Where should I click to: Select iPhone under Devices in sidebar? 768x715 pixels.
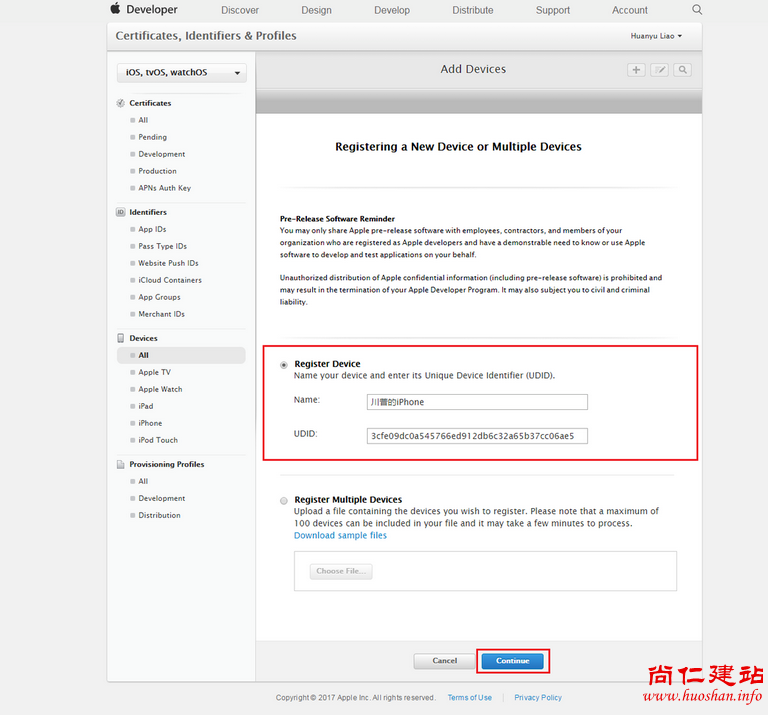[150, 423]
